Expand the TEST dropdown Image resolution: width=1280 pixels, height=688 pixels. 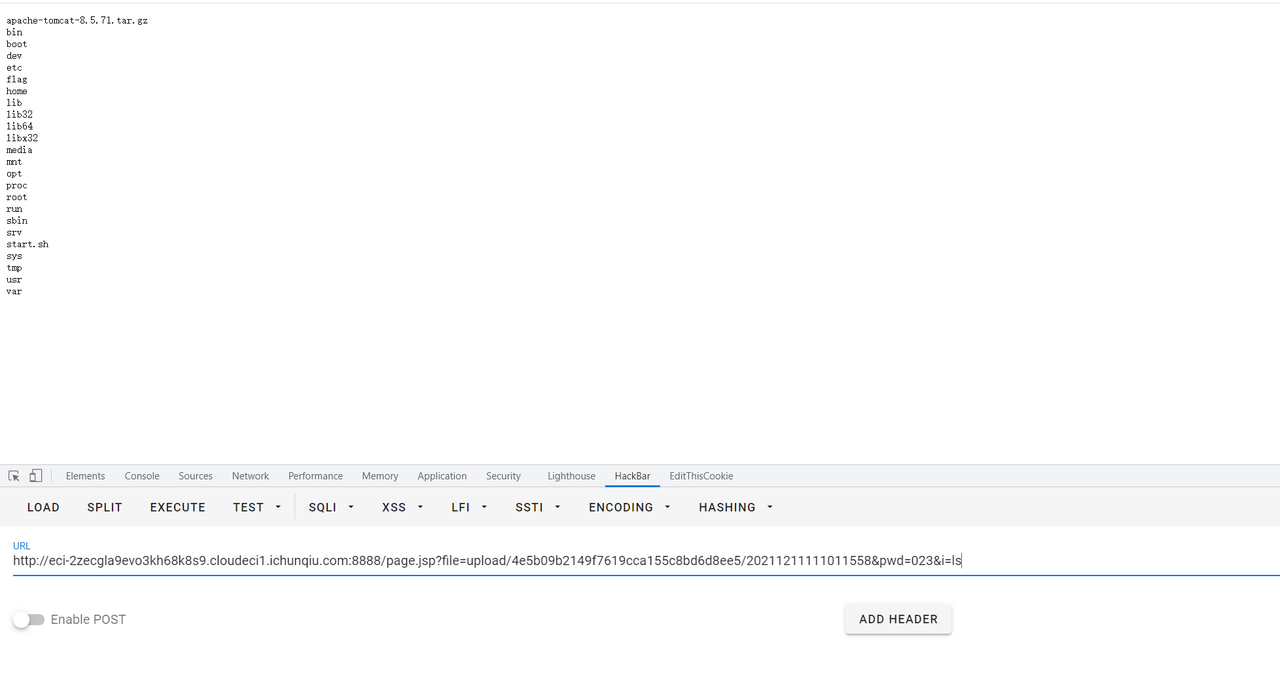click(x=257, y=507)
